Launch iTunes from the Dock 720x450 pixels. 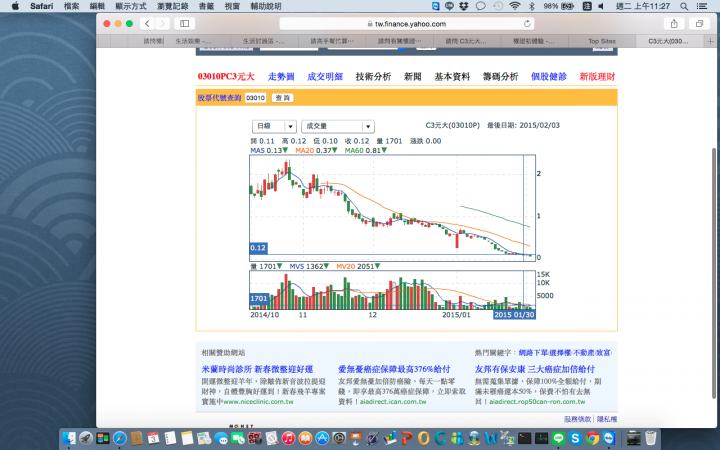[288, 438]
